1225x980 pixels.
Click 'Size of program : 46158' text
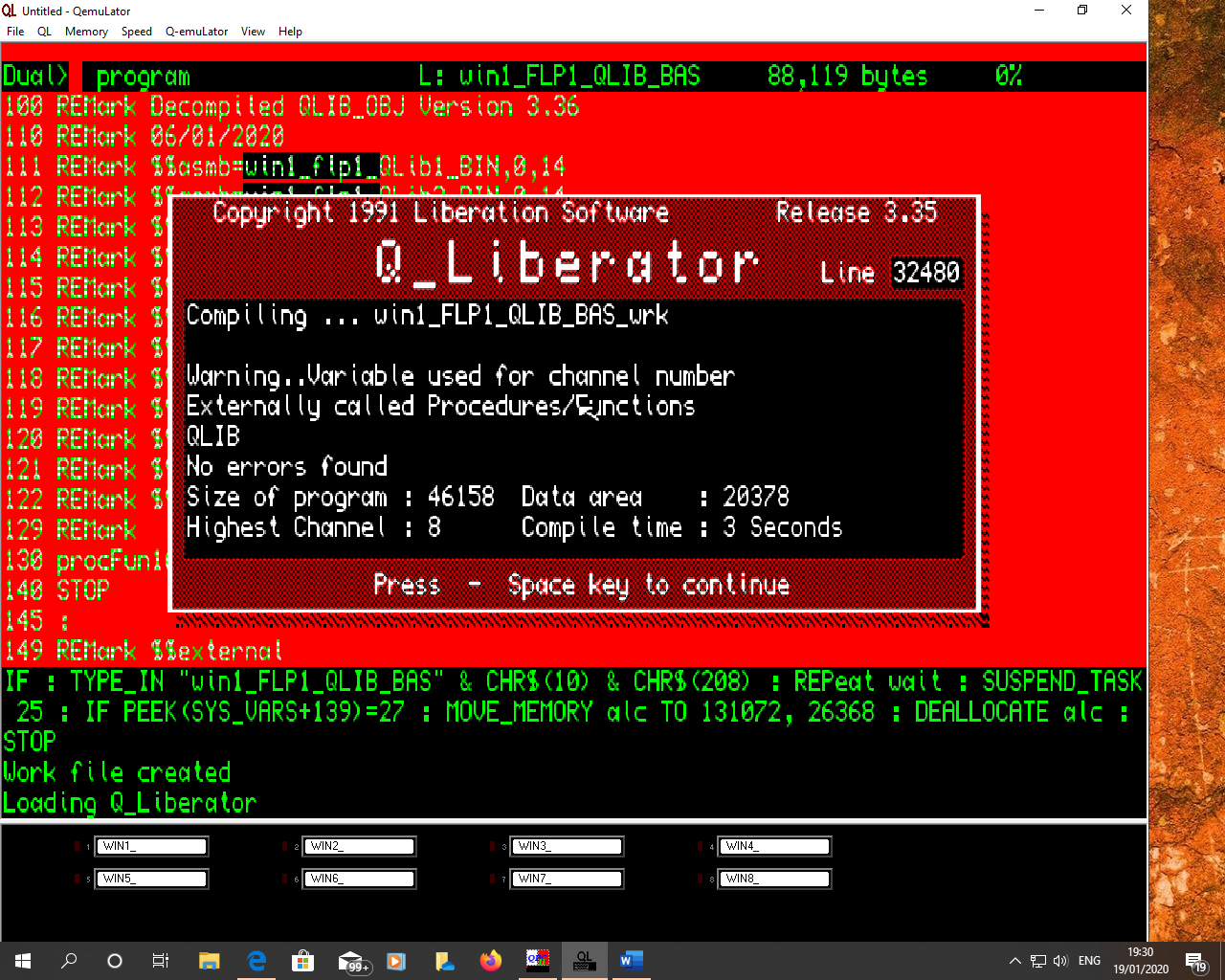341,498
